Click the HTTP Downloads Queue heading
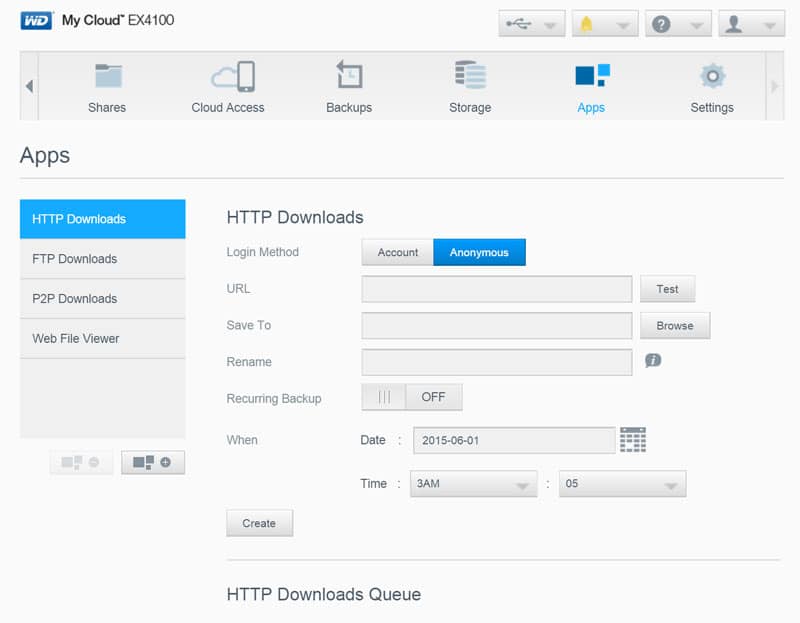800x623 pixels. (x=324, y=594)
